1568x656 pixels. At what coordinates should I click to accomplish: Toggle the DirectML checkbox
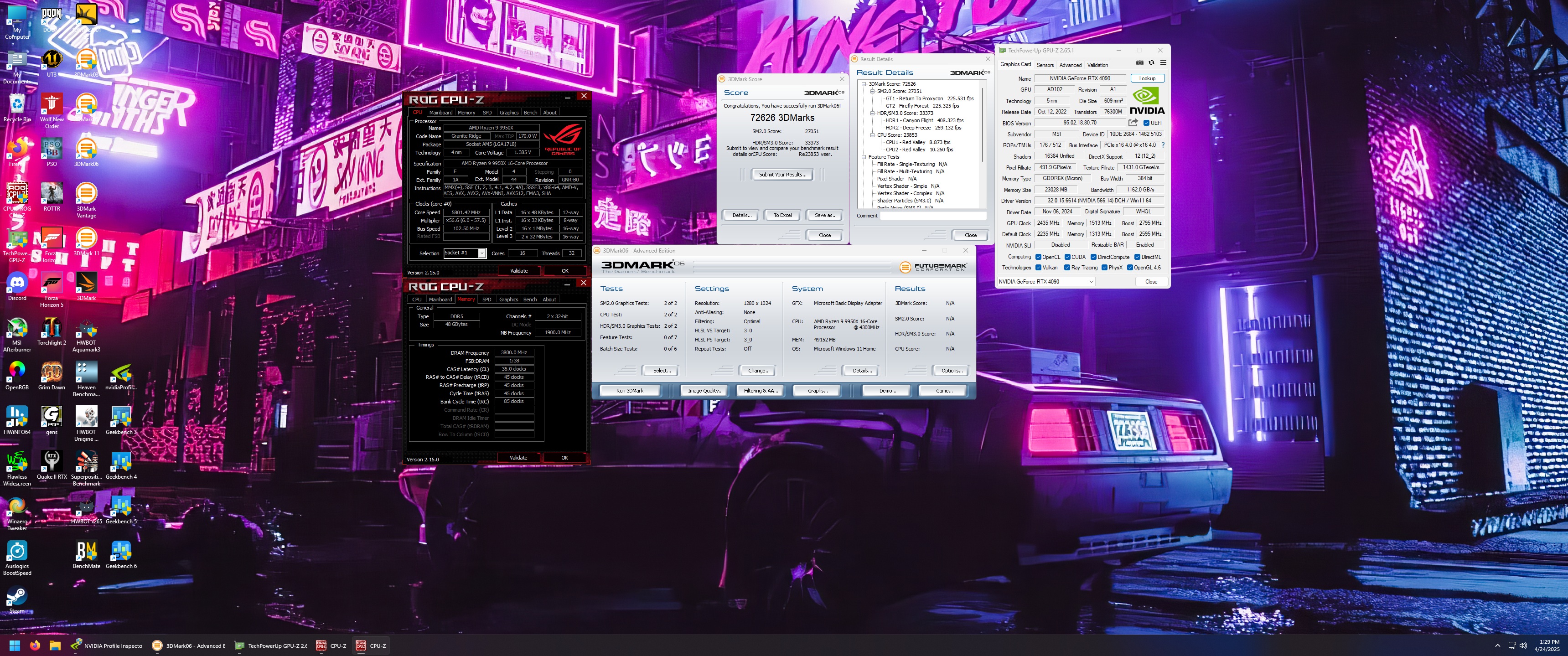point(1137,257)
